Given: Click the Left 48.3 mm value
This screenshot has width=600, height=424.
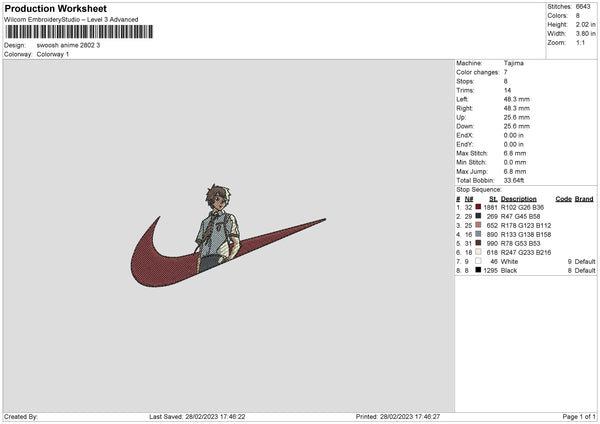Looking at the screenshot, I should click(x=517, y=99).
